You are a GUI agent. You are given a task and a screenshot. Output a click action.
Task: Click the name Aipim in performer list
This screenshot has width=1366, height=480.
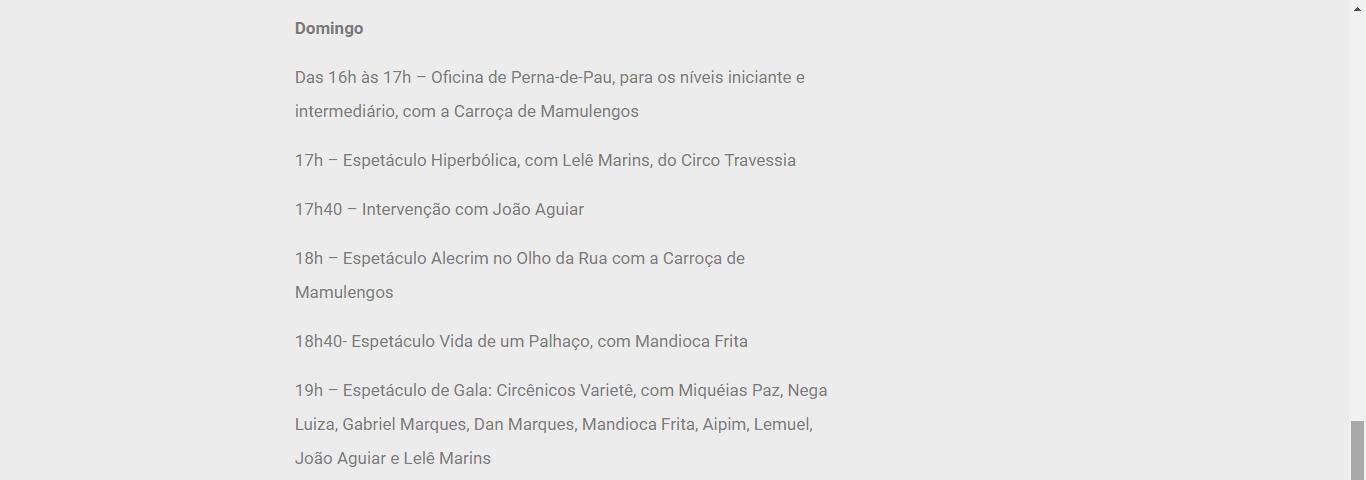724,424
